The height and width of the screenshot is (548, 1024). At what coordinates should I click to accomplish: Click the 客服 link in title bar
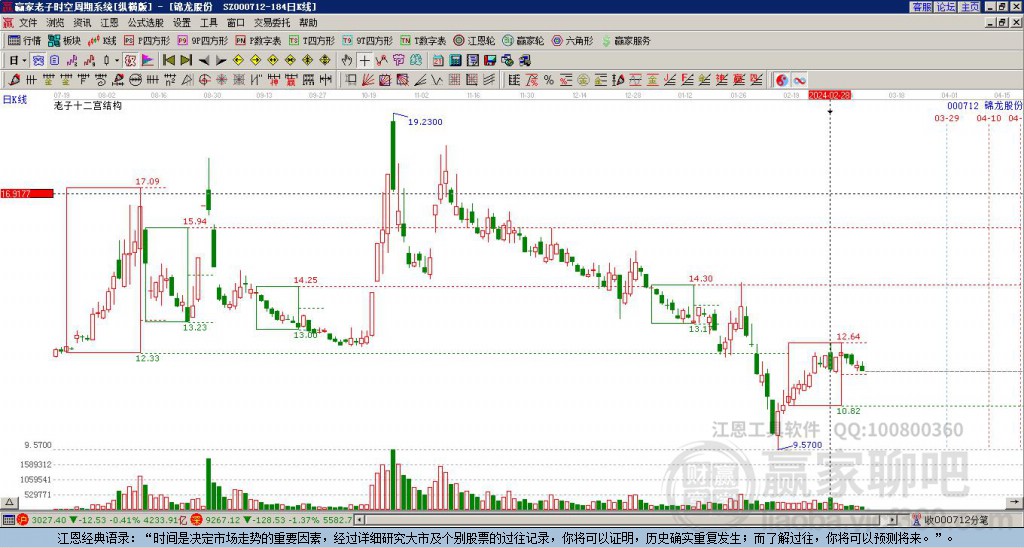coord(921,7)
